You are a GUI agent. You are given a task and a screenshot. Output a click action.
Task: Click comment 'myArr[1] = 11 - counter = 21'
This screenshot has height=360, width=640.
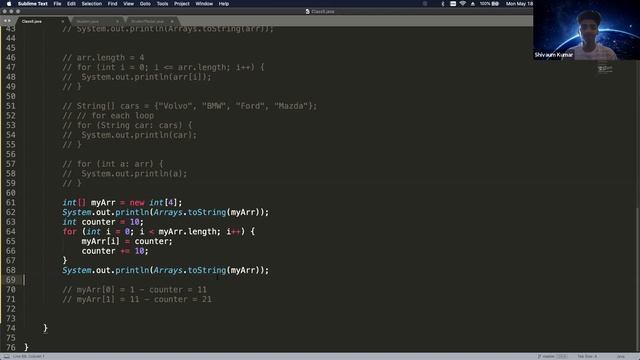(137, 300)
